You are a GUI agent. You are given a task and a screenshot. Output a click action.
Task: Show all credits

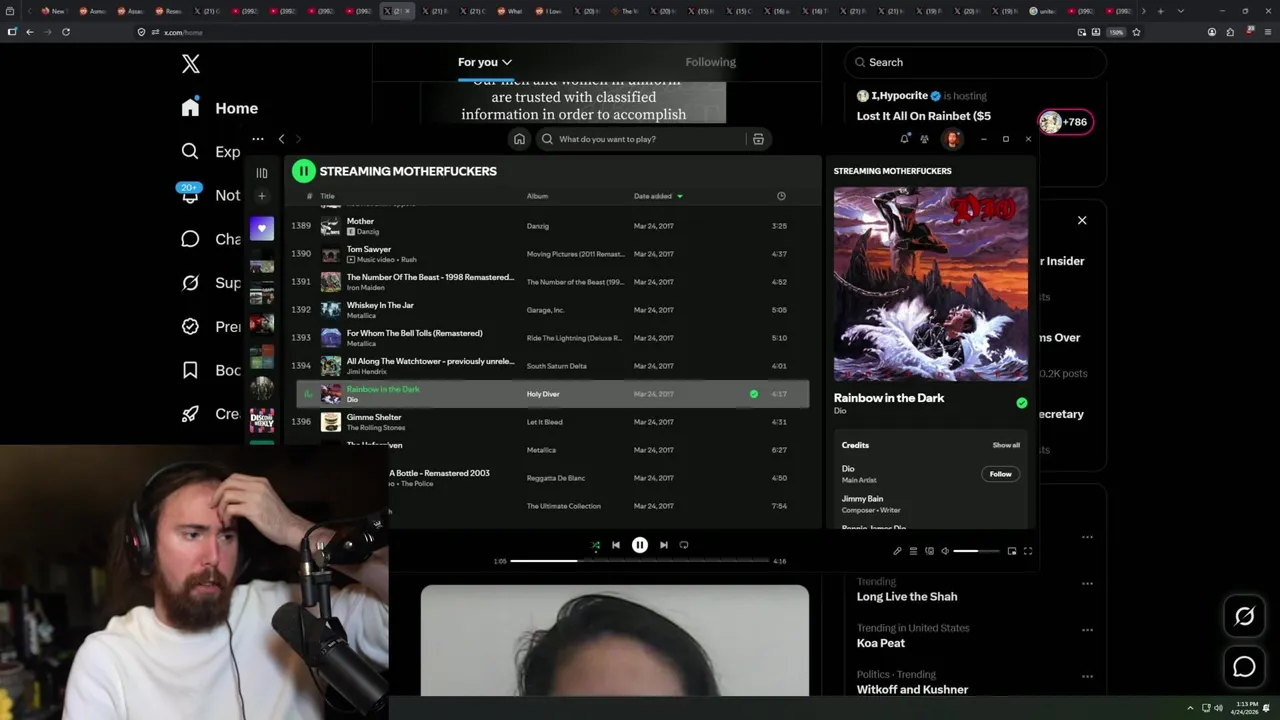pos(1006,445)
